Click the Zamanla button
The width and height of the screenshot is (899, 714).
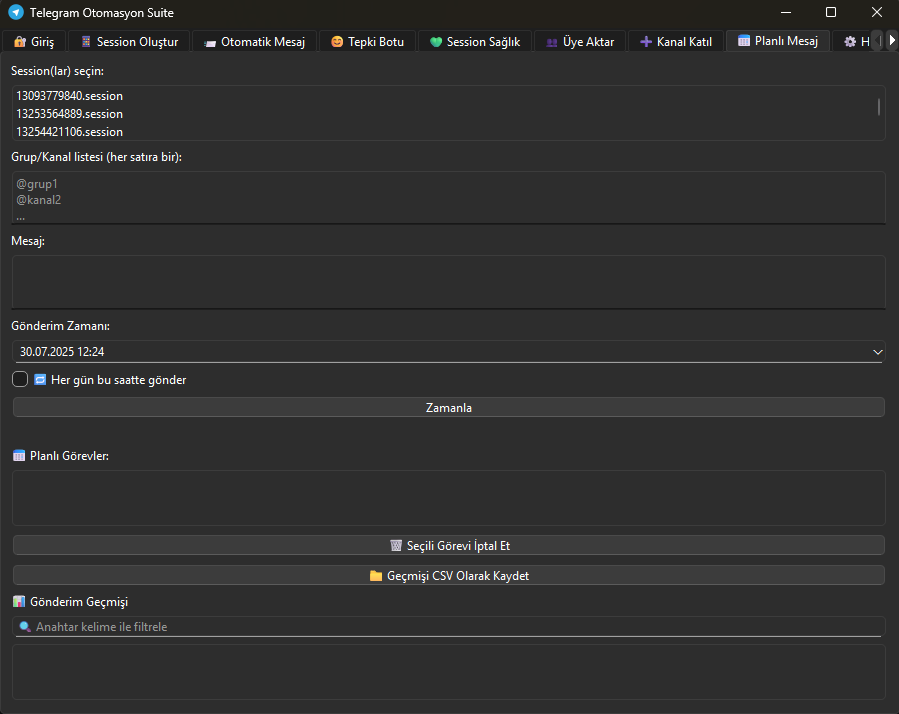[x=448, y=407]
